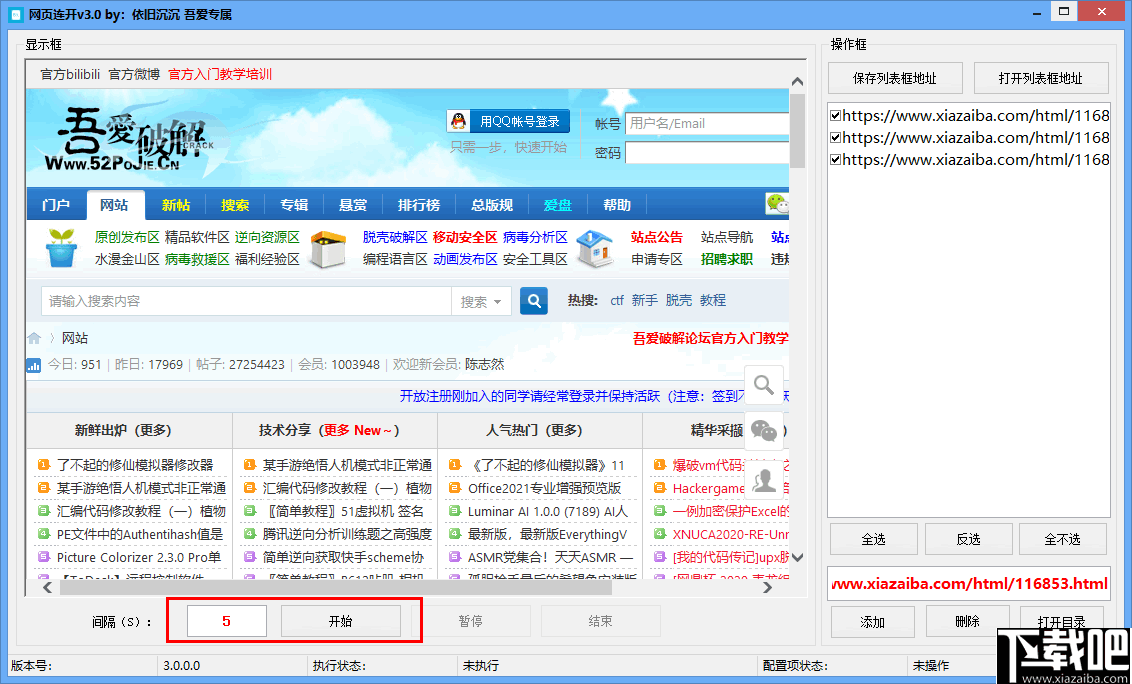Open the 爱盘 nav tab
The image size is (1132, 684).
(x=557, y=205)
